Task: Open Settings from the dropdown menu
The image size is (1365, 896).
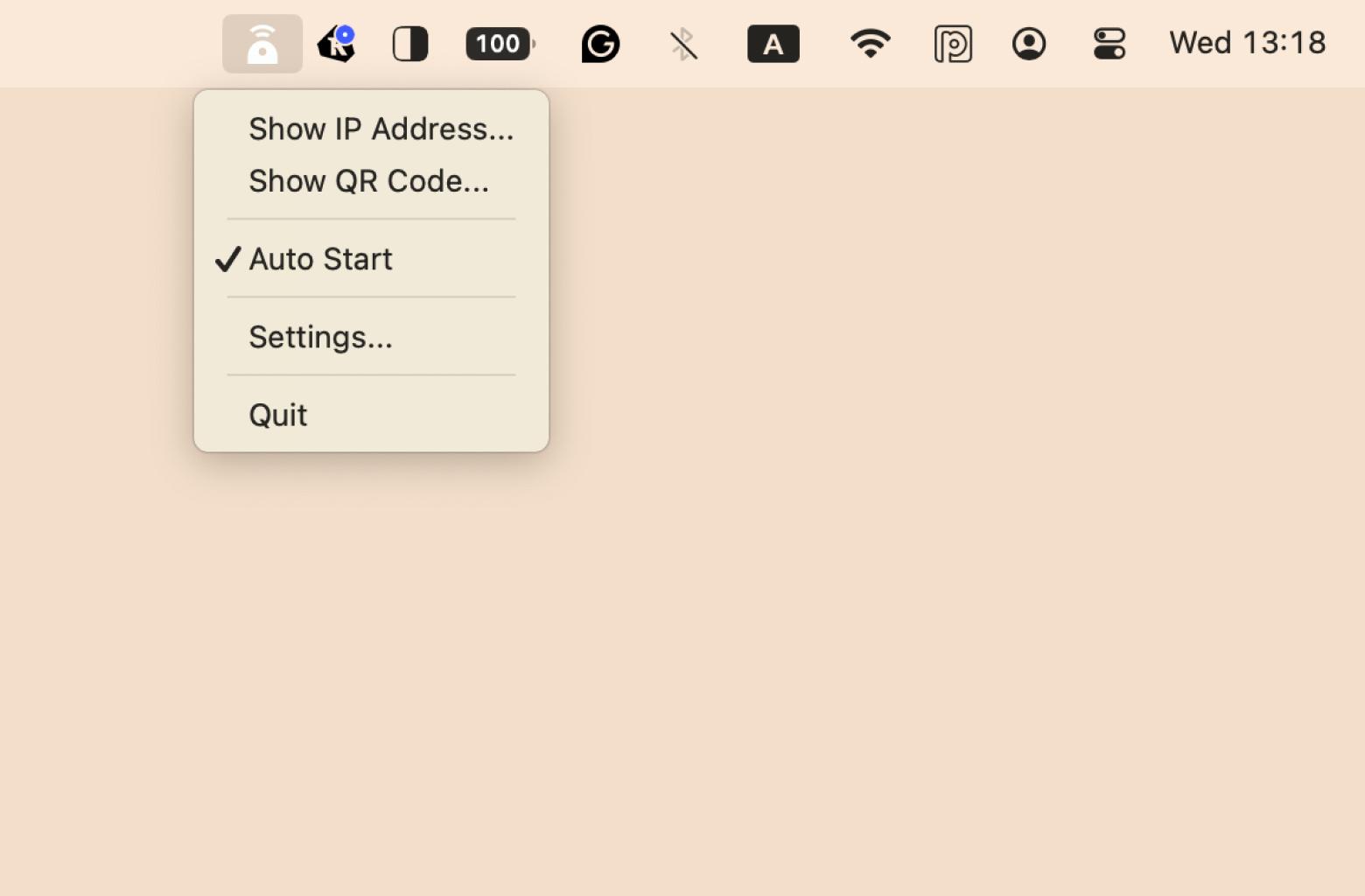Action: click(320, 337)
